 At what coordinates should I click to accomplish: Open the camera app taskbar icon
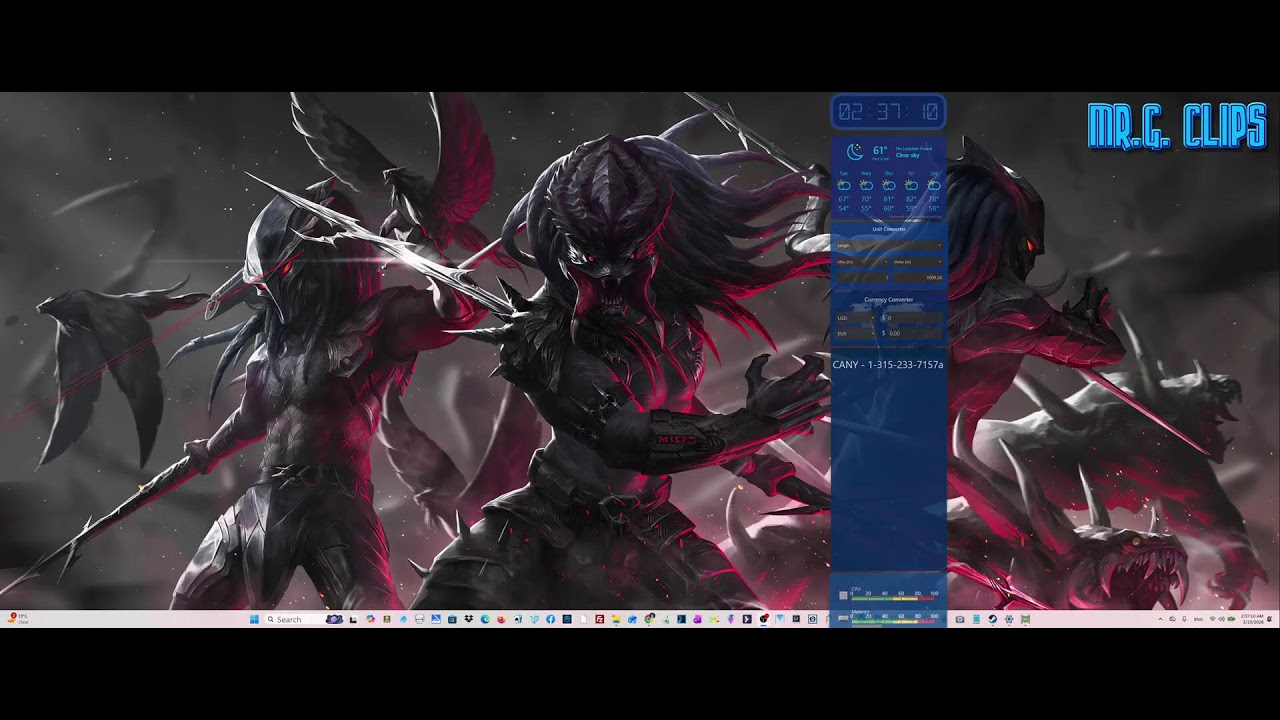pos(960,619)
